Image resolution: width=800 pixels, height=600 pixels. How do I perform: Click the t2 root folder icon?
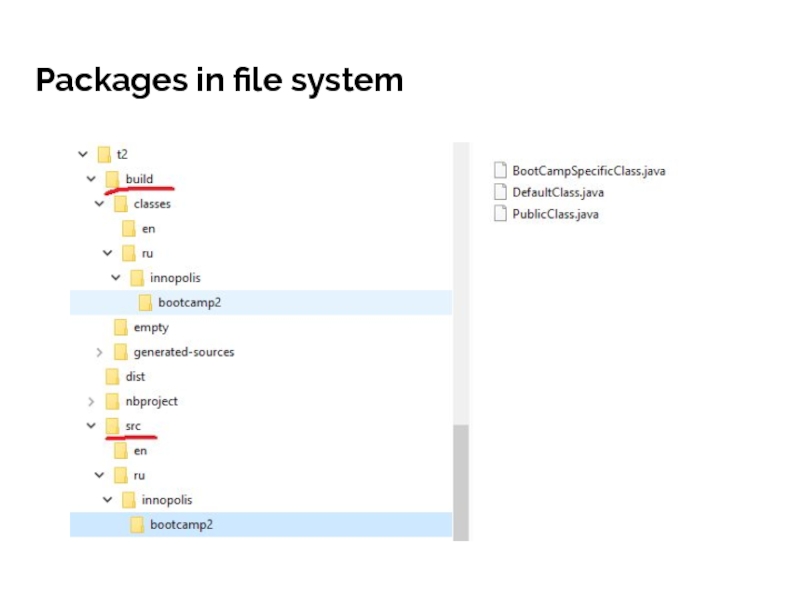104,154
